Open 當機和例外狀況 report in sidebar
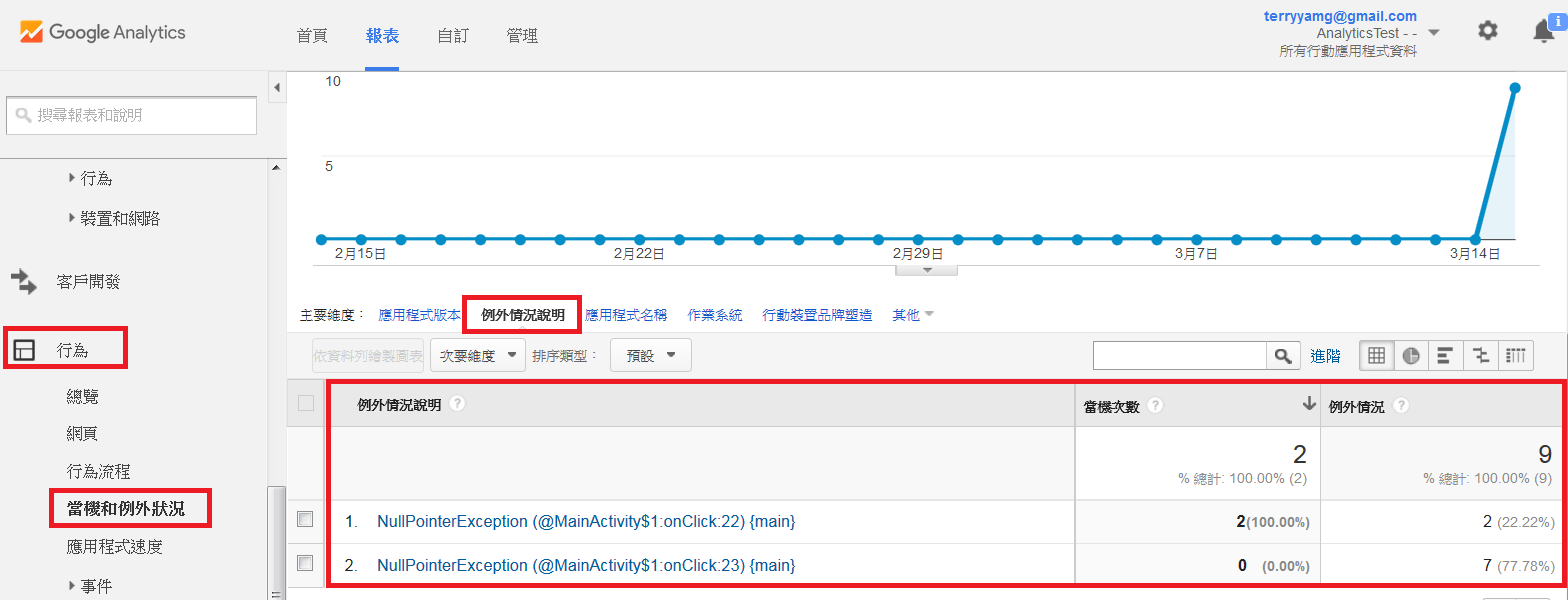Viewport: 1568px width, 600px height. (125, 509)
